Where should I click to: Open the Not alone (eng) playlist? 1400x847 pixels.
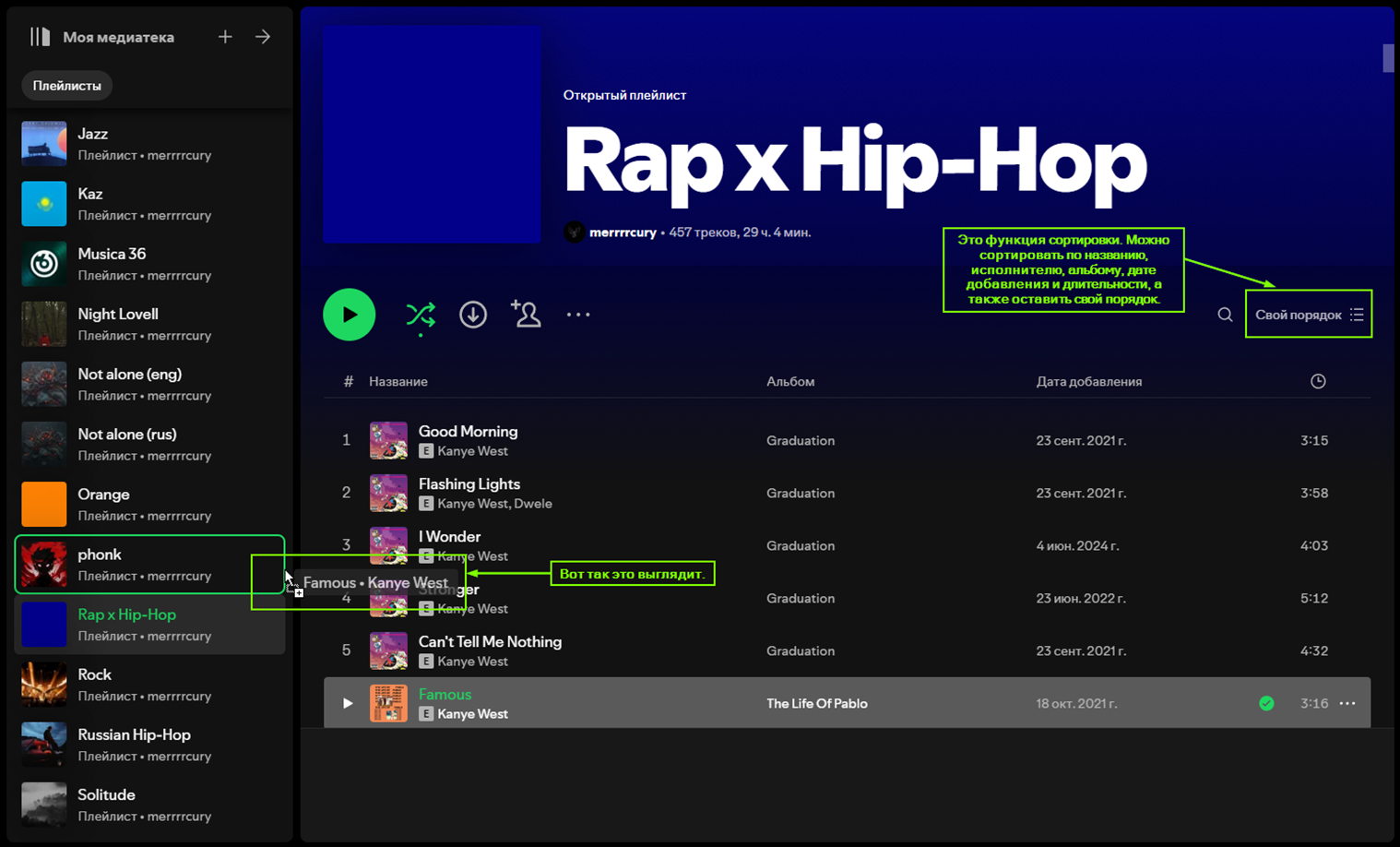150,384
